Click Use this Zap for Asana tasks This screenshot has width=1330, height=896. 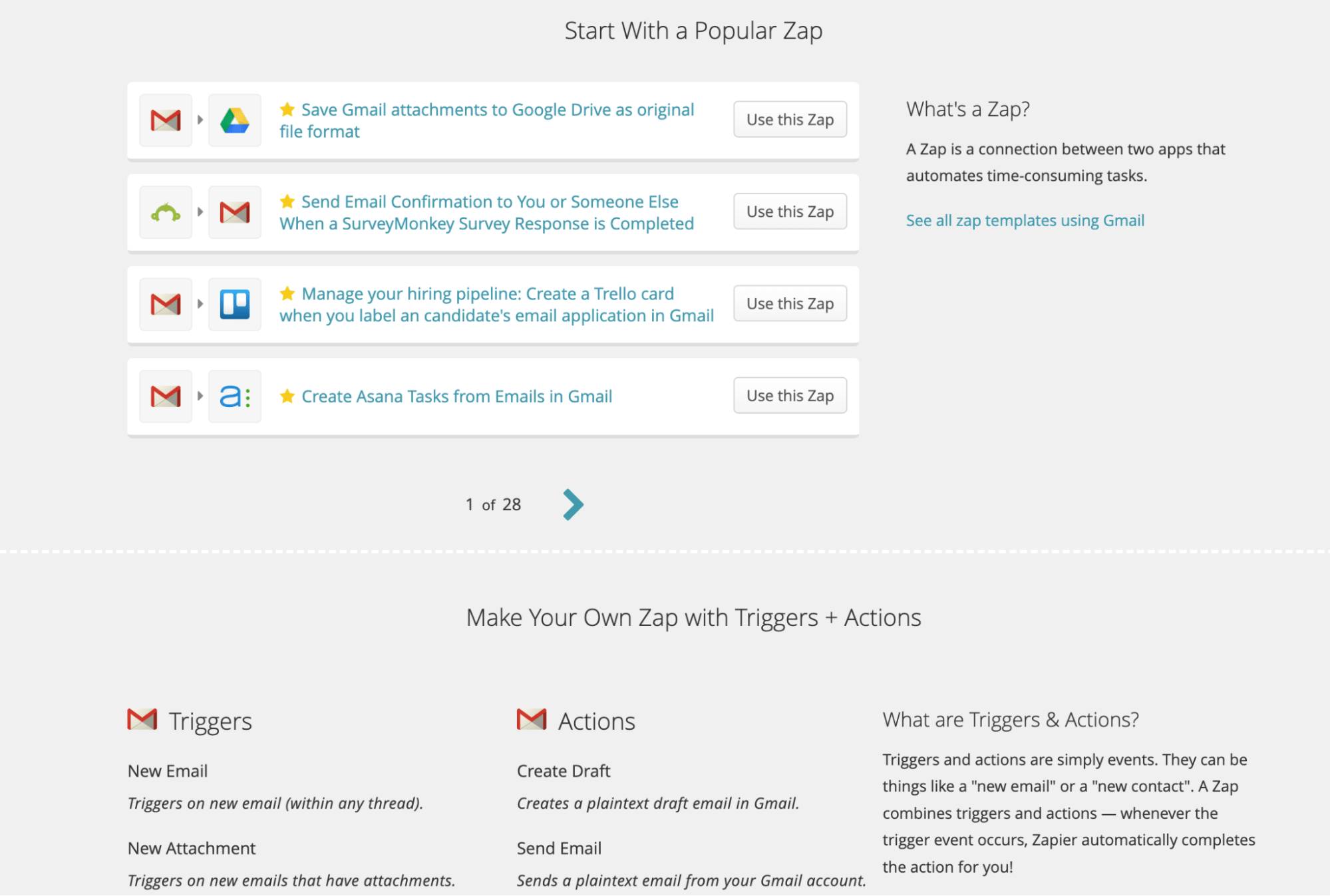coord(789,395)
